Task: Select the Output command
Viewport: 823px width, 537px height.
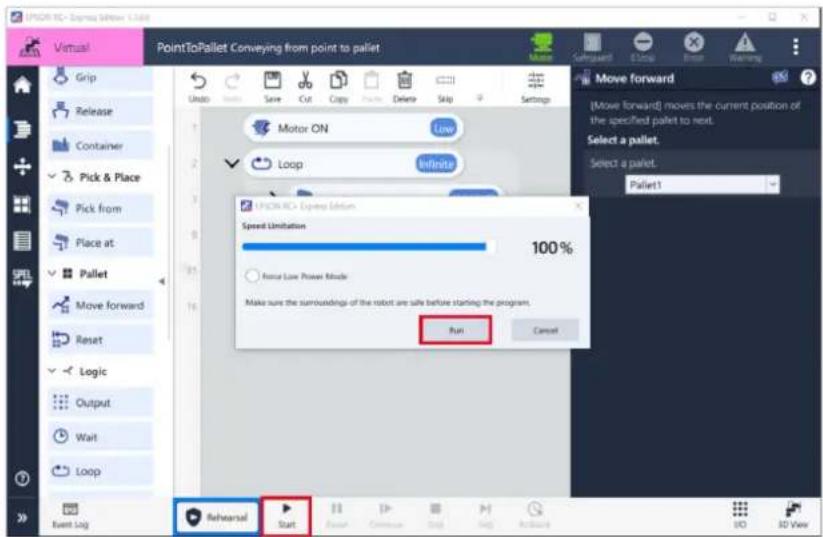Action: pyautogui.click(x=100, y=403)
